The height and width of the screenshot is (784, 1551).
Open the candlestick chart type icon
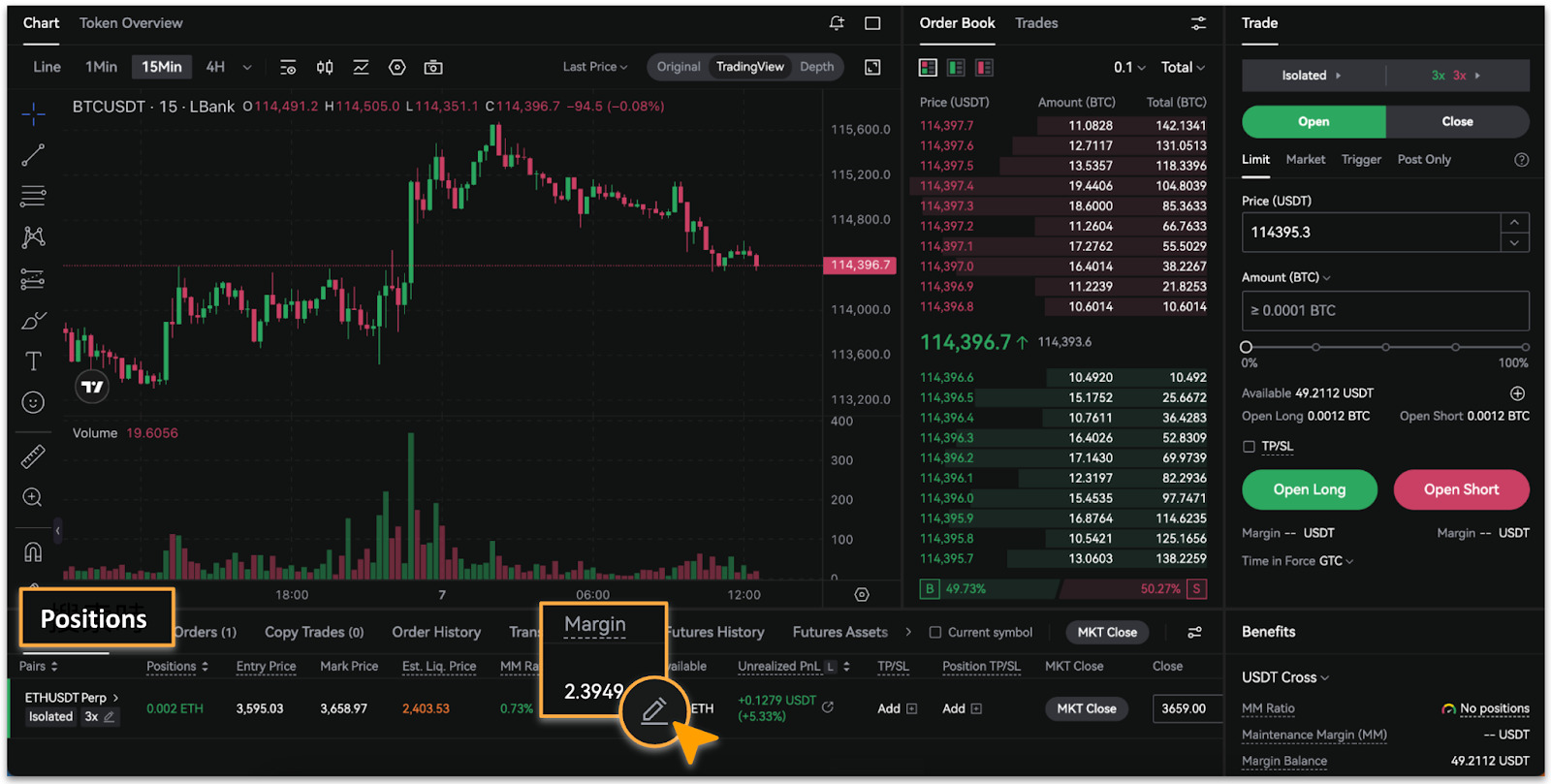pos(325,67)
